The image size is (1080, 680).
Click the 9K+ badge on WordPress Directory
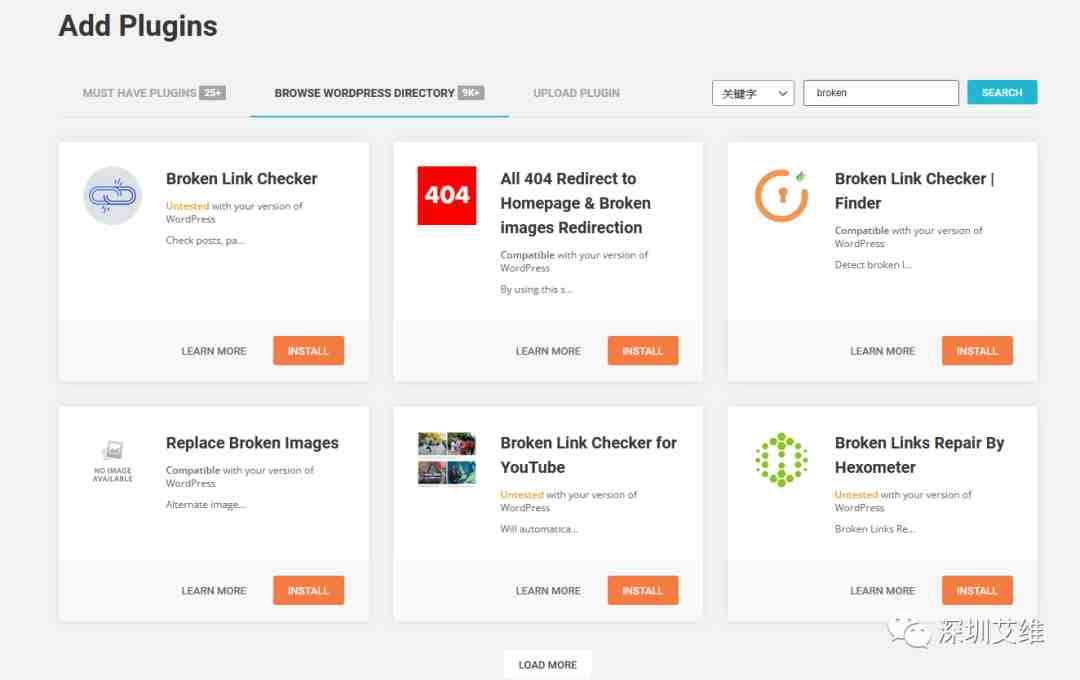coord(471,92)
